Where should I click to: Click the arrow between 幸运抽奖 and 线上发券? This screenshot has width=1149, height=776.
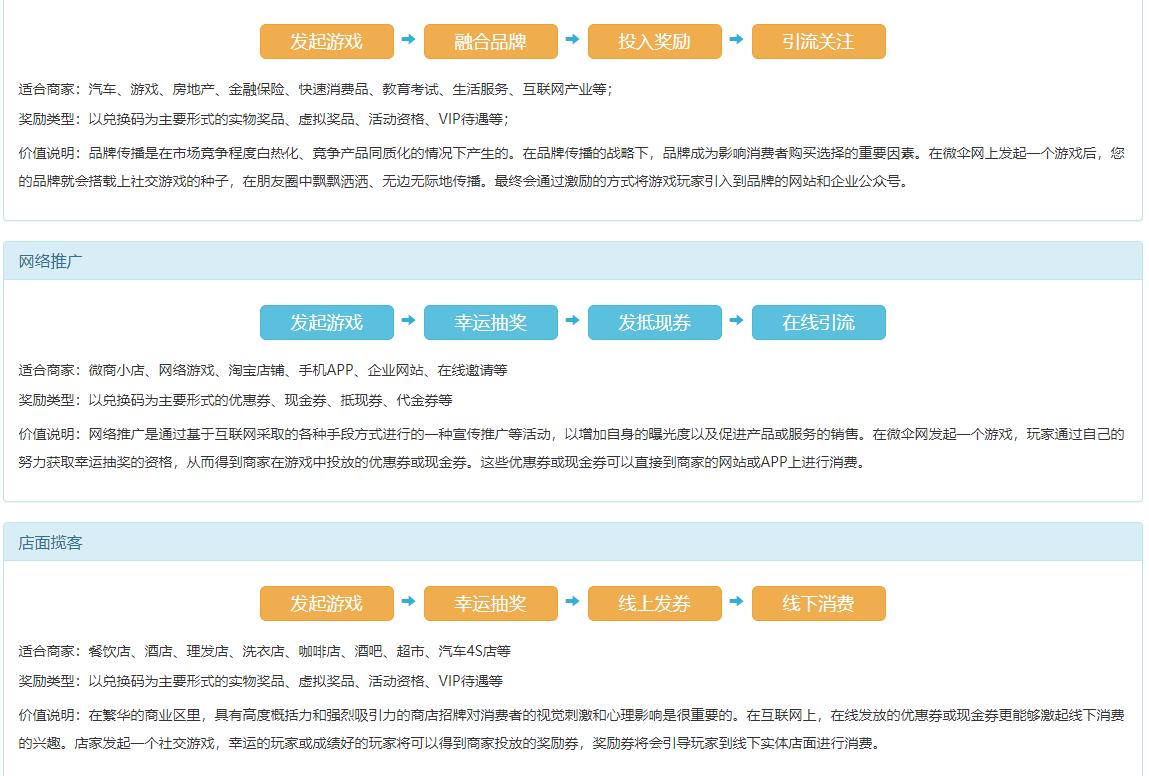[x=573, y=603]
